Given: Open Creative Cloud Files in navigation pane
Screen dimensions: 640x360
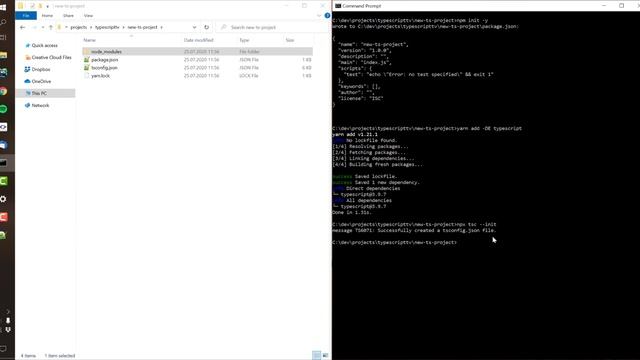Looking at the screenshot, I should tap(48, 58).
